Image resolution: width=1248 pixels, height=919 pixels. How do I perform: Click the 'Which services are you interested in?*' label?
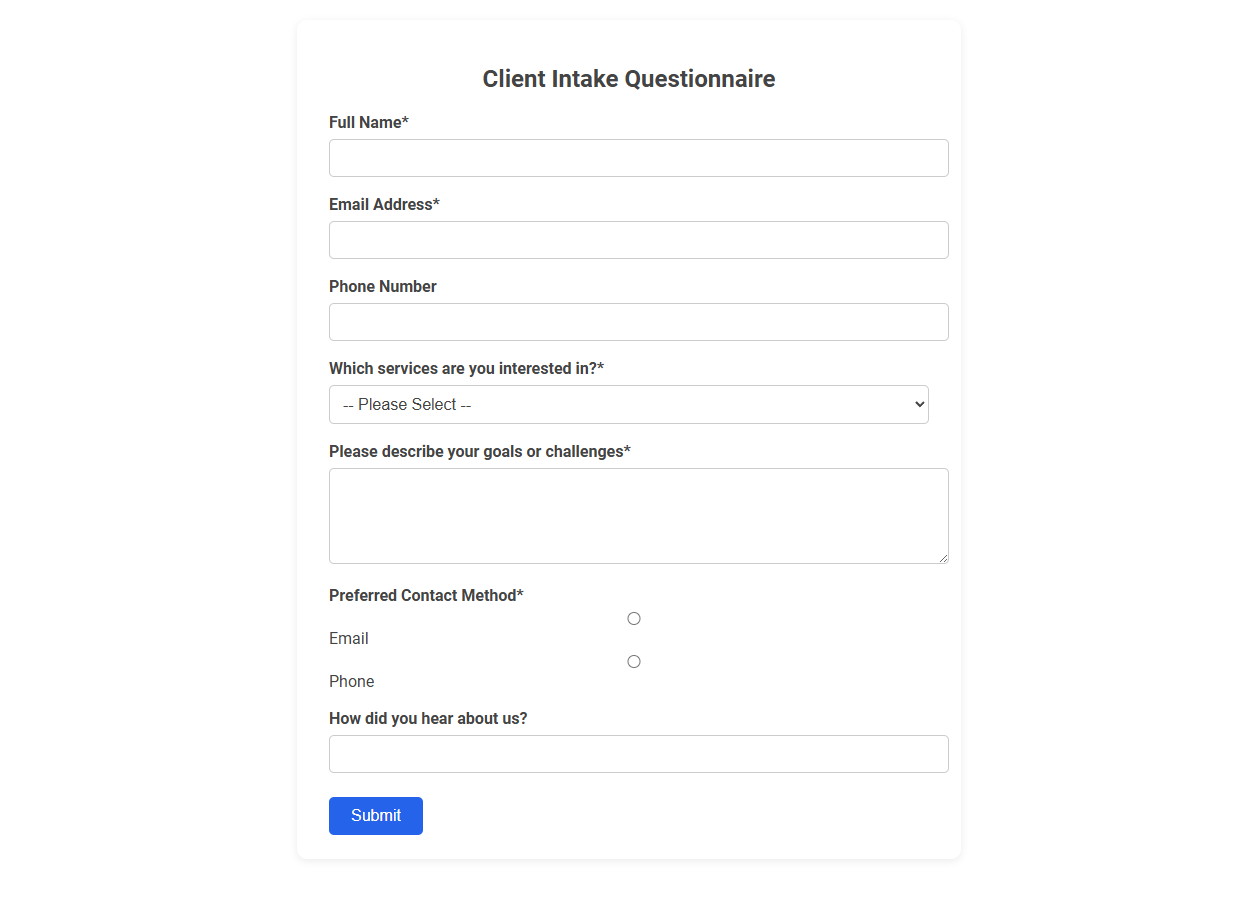[x=465, y=368]
